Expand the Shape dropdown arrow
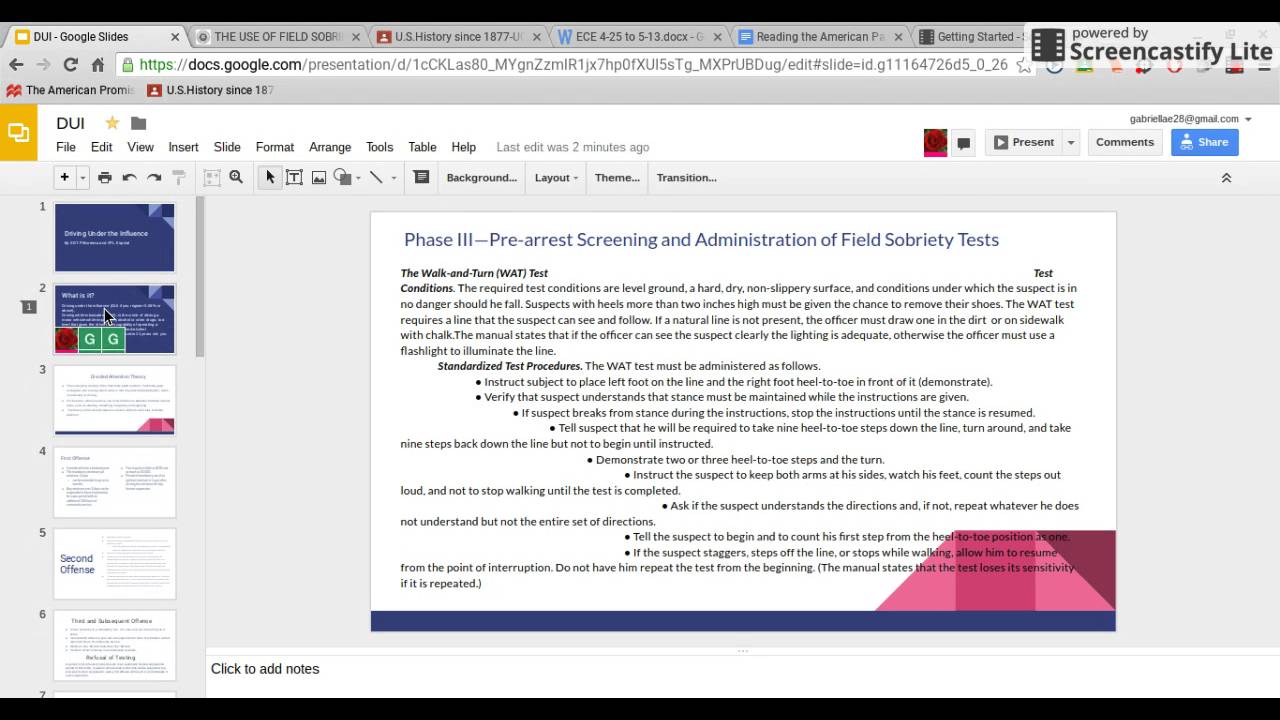Viewport: 1280px width, 720px height. tap(358, 178)
